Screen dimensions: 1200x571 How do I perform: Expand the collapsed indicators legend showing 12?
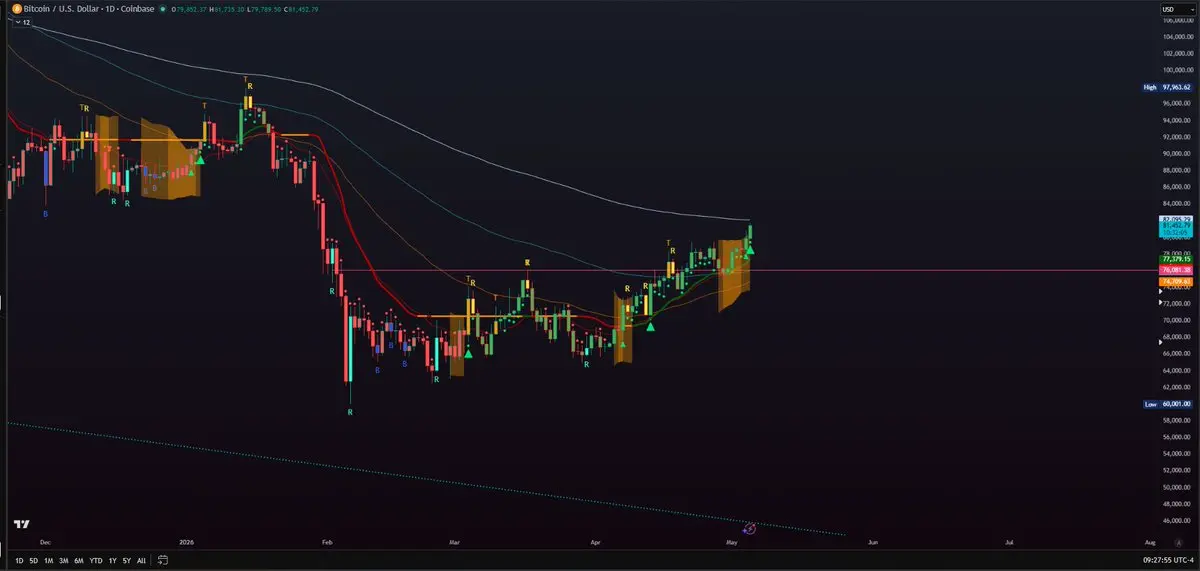pos(24,22)
